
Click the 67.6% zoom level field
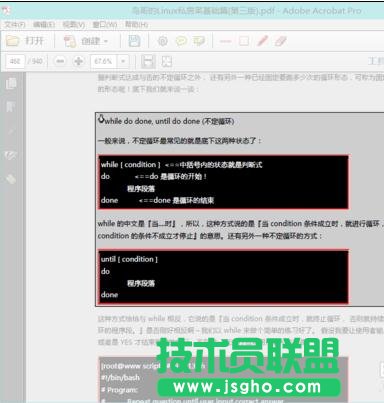click(x=103, y=61)
